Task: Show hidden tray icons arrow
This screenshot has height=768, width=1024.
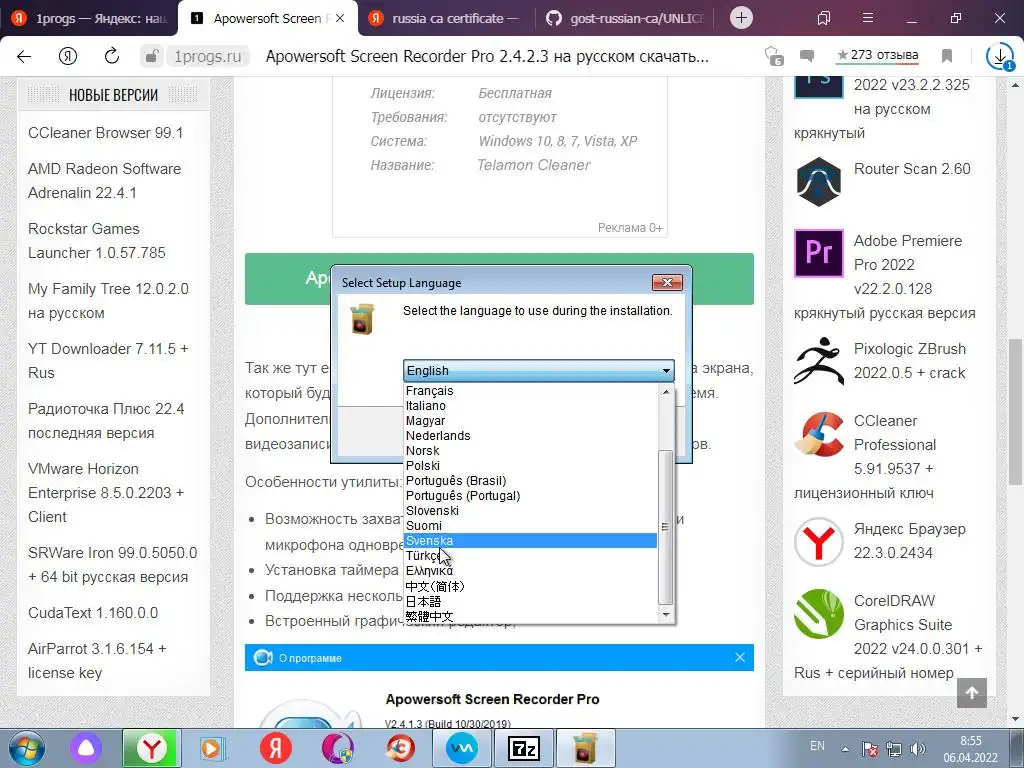Action: 844,749
